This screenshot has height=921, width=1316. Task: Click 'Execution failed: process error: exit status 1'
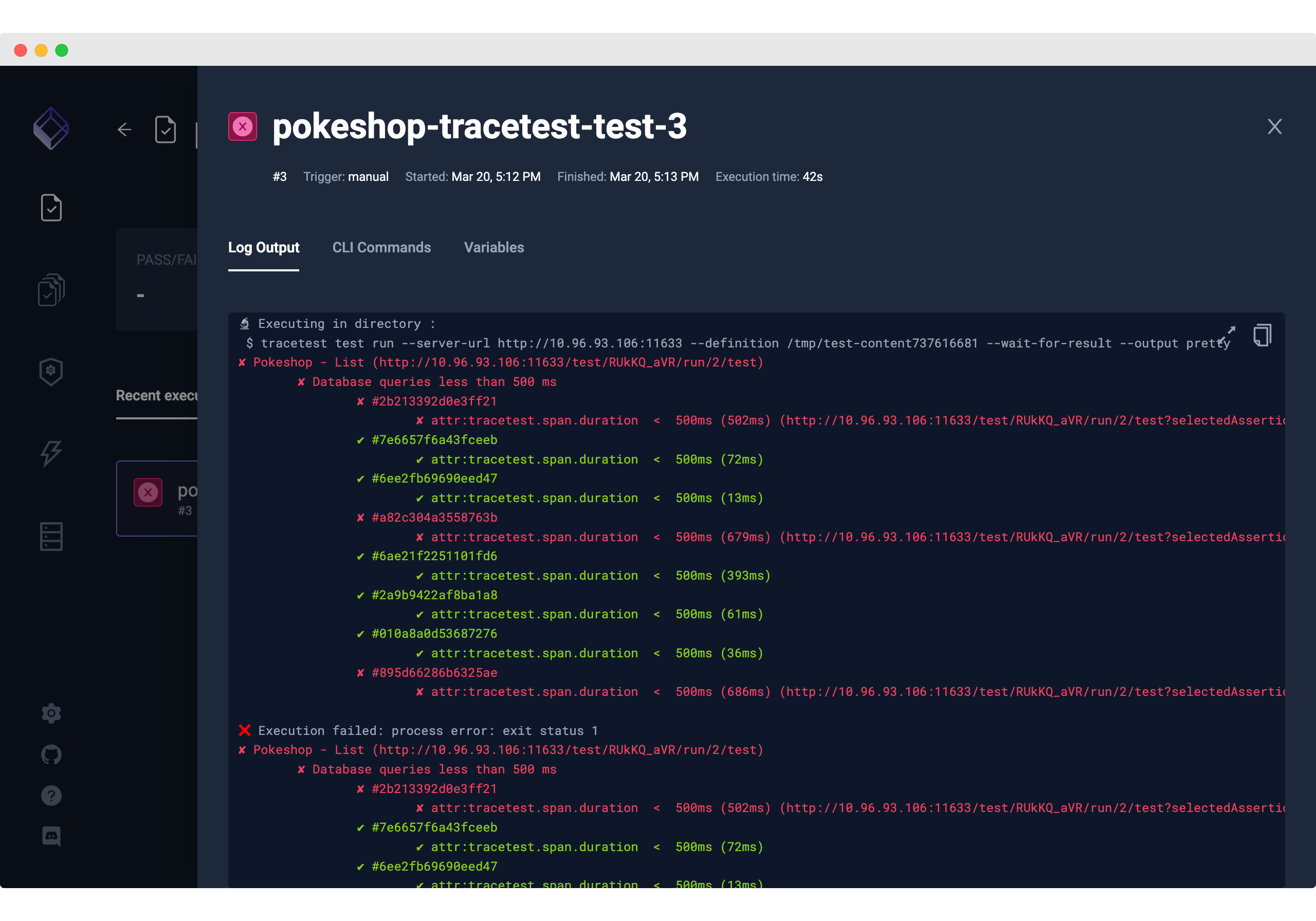click(x=428, y=731)
